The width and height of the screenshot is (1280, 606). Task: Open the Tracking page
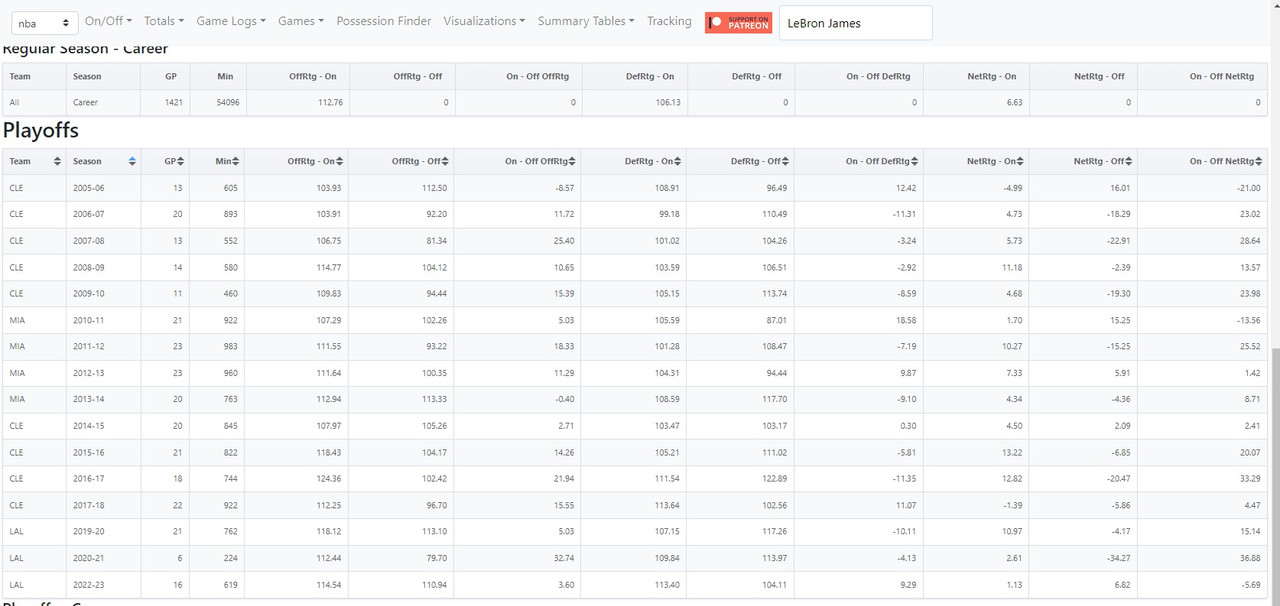pyautogui.click(x=669, y=21)
